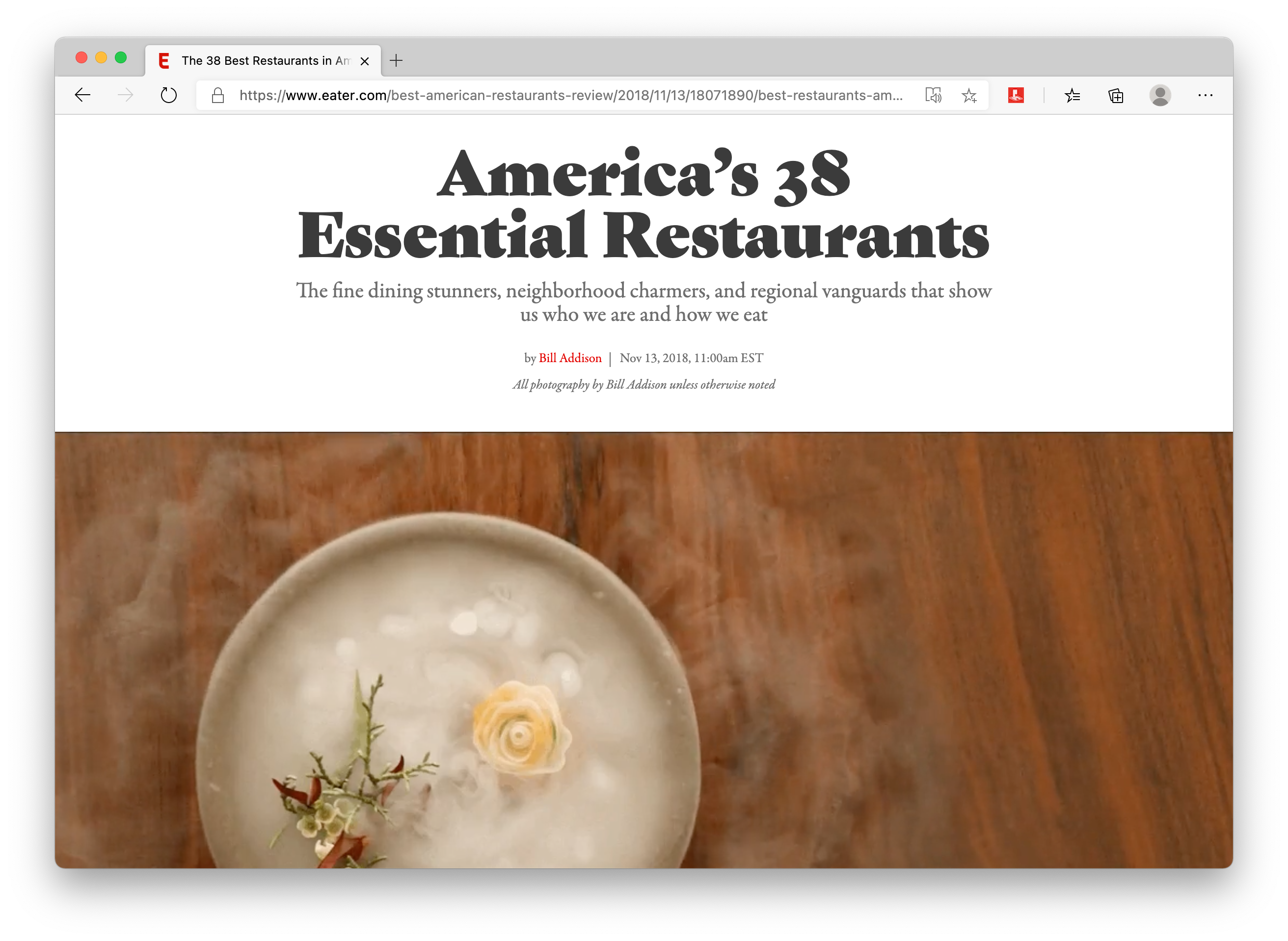Screen dimensions: 1288x941
Task: Open the Collections icon
Action: pyautogui.click(x=1115, y=95)
